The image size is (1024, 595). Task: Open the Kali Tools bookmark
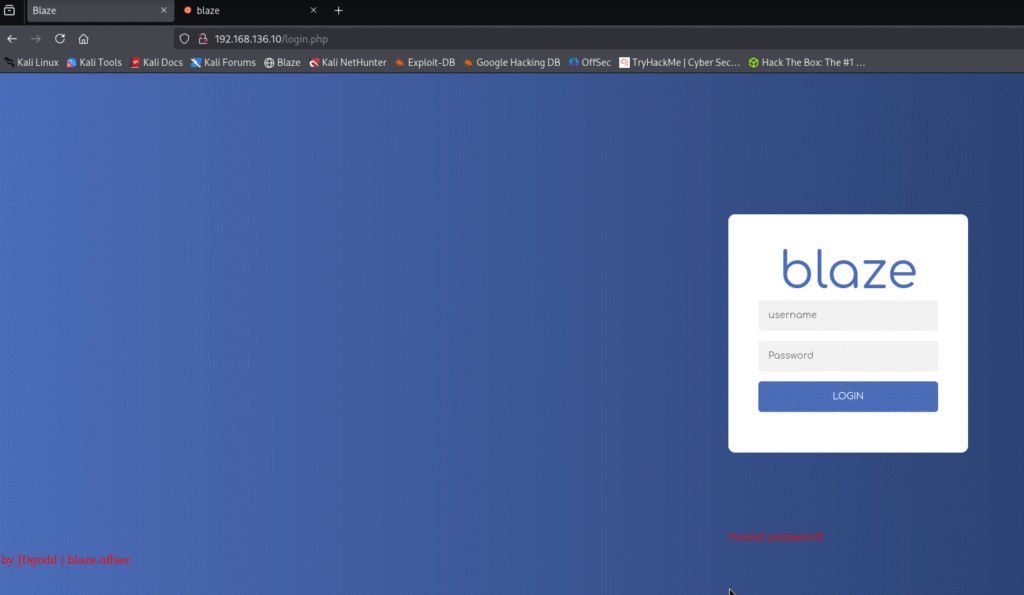tap(94, 62)
